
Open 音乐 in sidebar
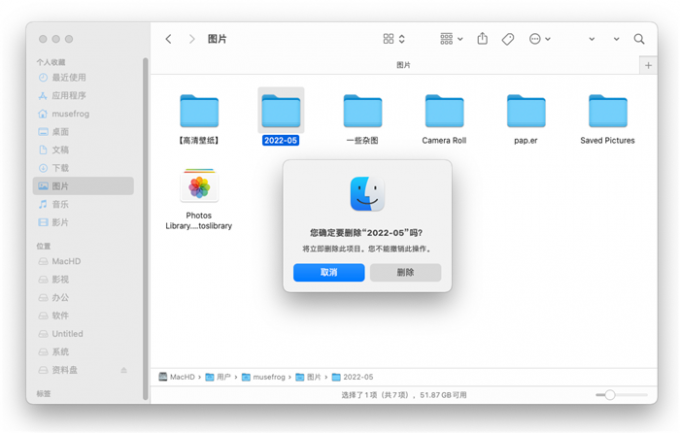83,204
